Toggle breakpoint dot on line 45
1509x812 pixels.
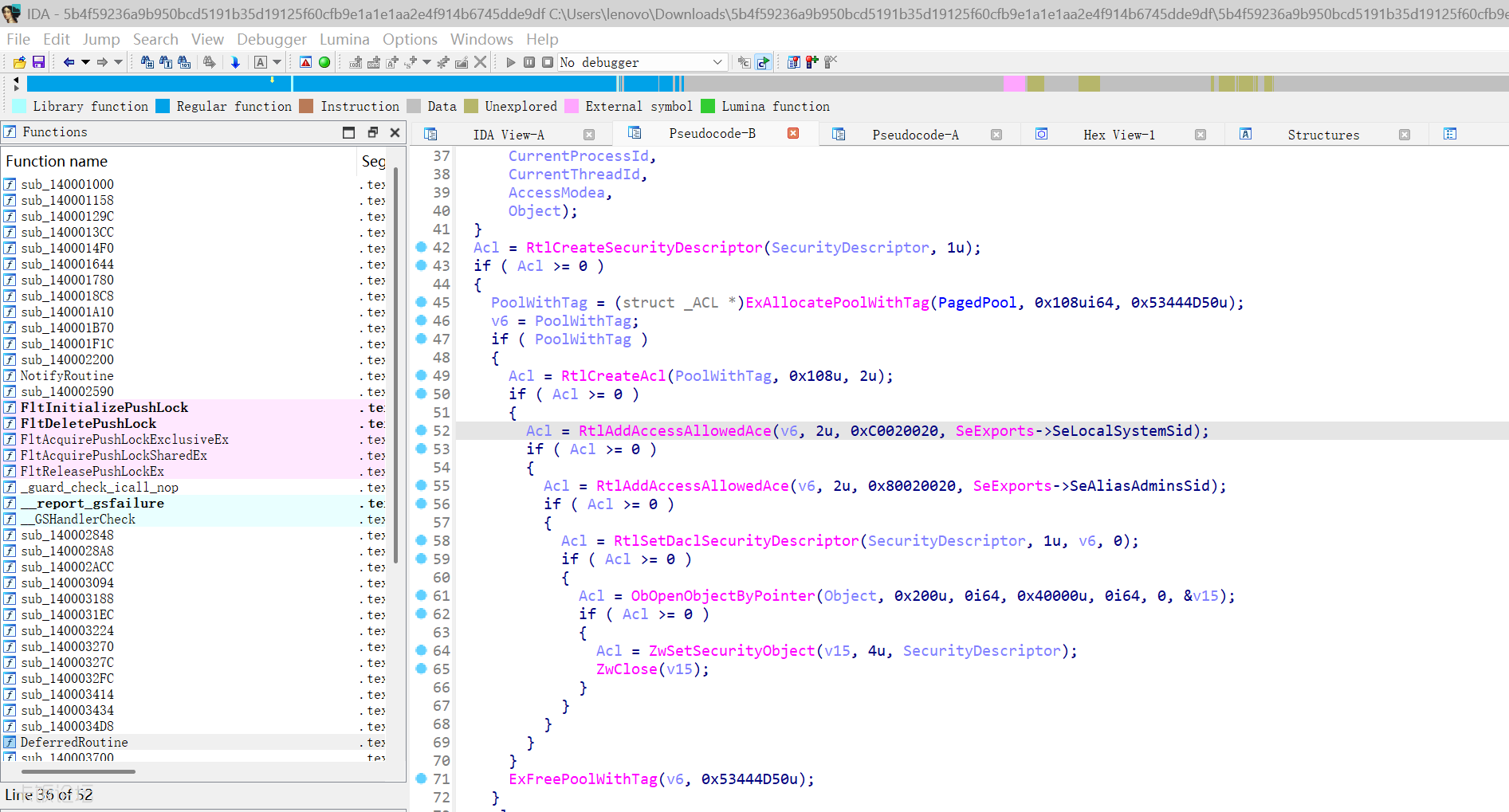[421, 302]
